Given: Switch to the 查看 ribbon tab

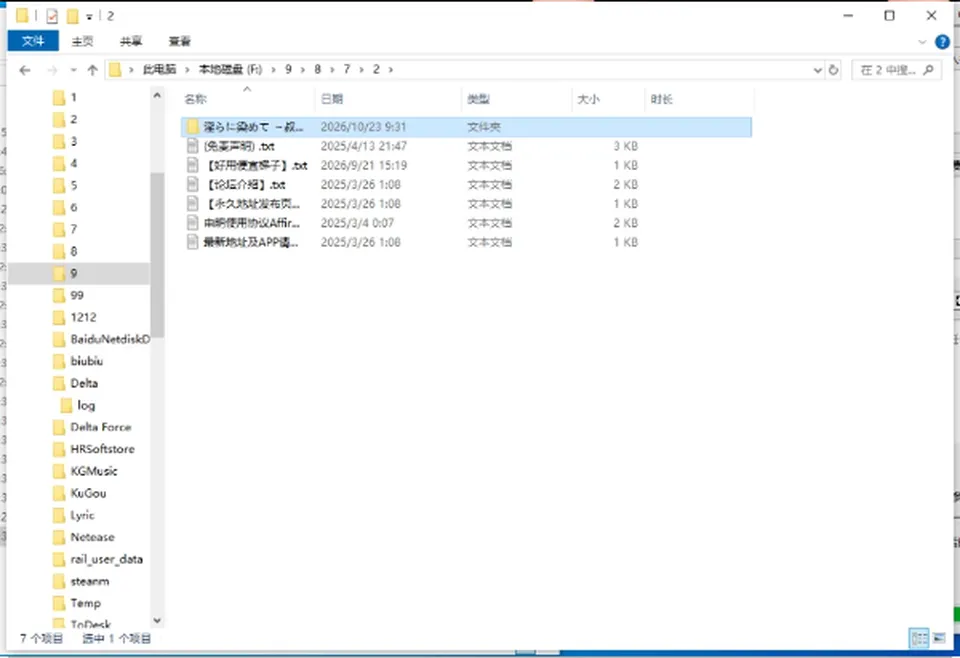Looking at the screenshot, I should point(179,41).
